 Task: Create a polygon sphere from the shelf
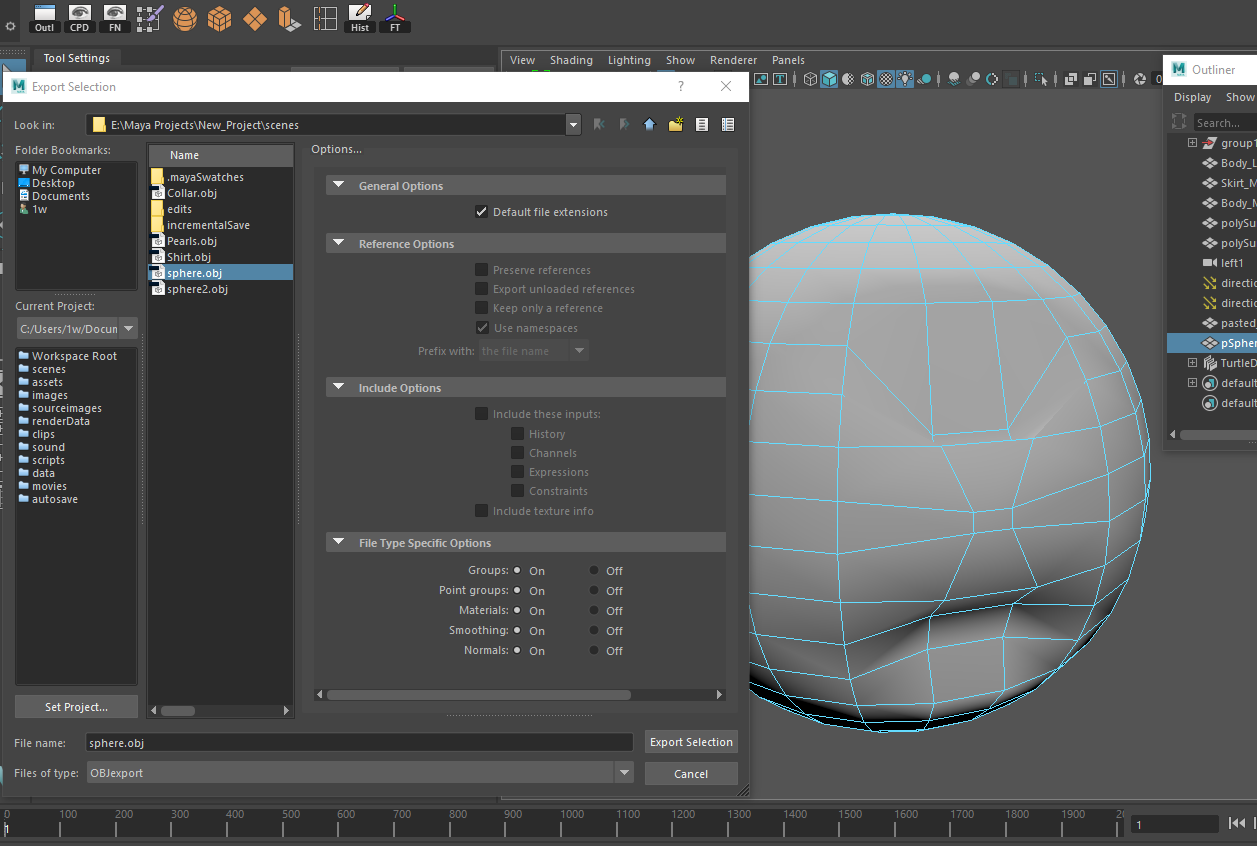184,18
